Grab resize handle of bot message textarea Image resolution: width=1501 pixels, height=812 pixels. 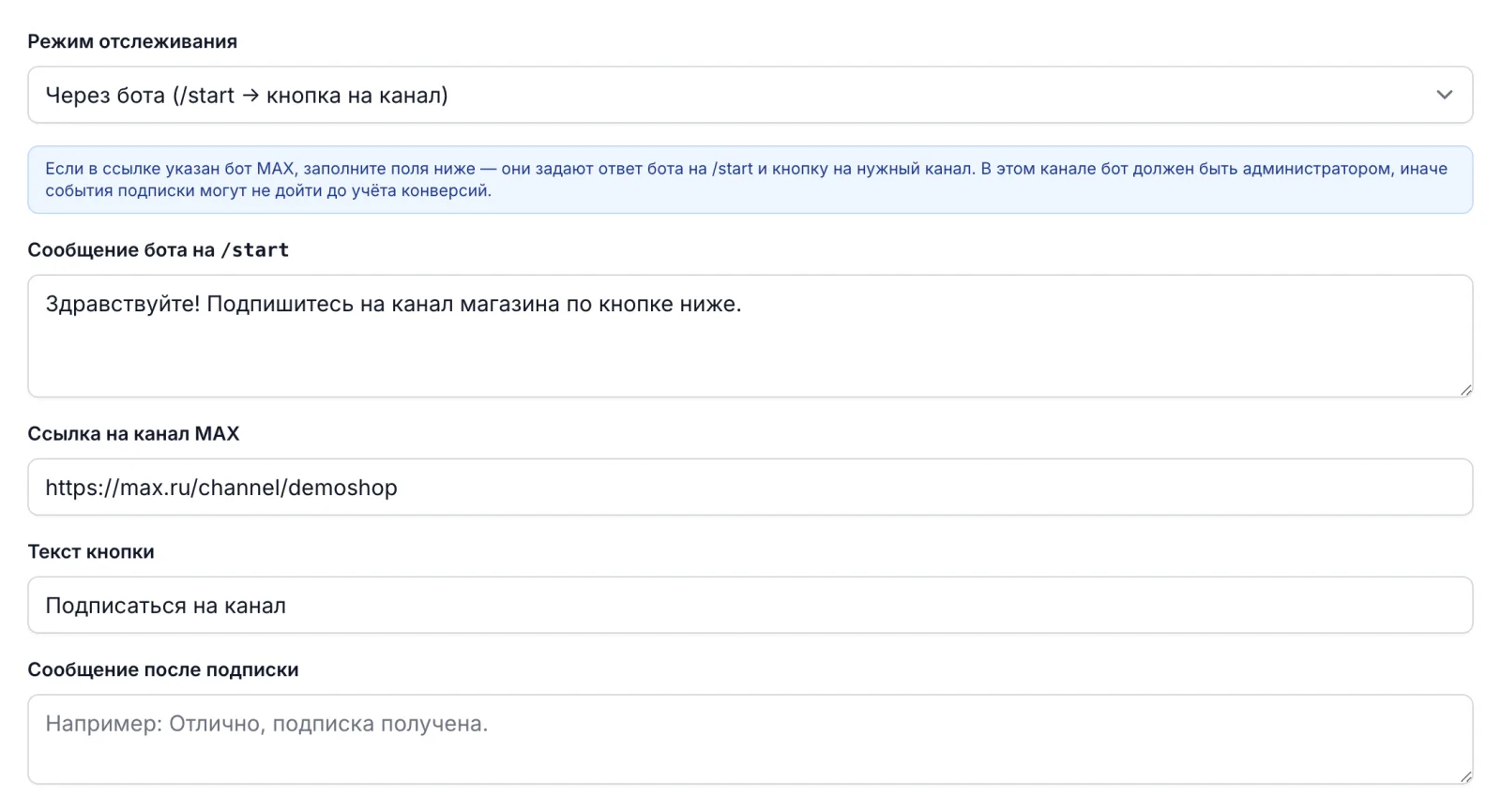(1465, 390)
